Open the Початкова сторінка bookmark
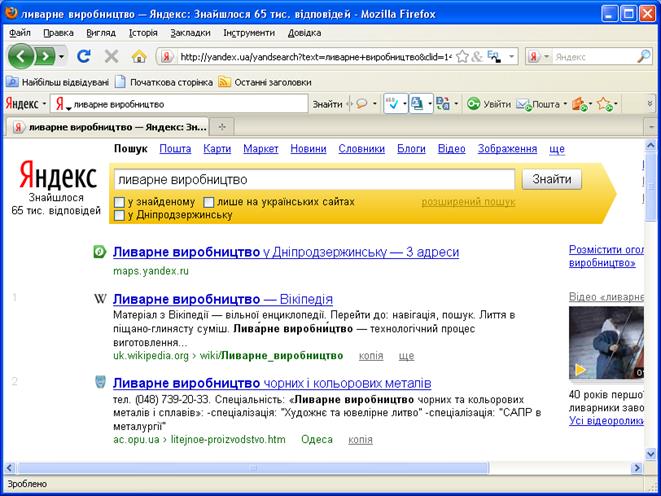 pos(164,82)
